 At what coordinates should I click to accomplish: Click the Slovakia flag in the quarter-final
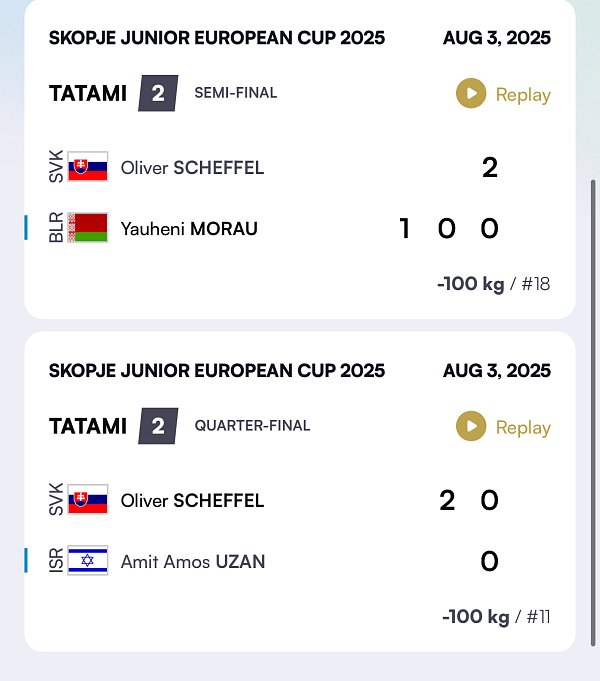(88, 499)
